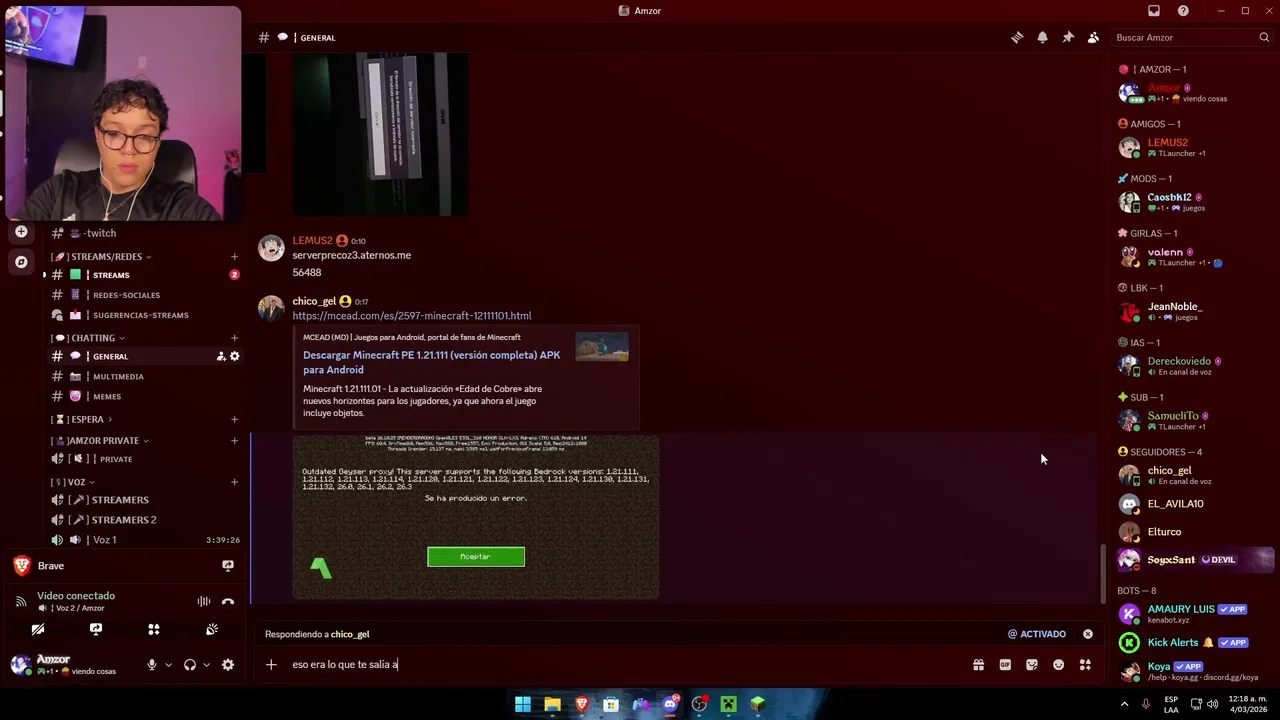Image resolution: width=1280 pixels, height=720 pixels.
Task: Open noise suppression waveform icon
Action: click(x=204, y=601)
